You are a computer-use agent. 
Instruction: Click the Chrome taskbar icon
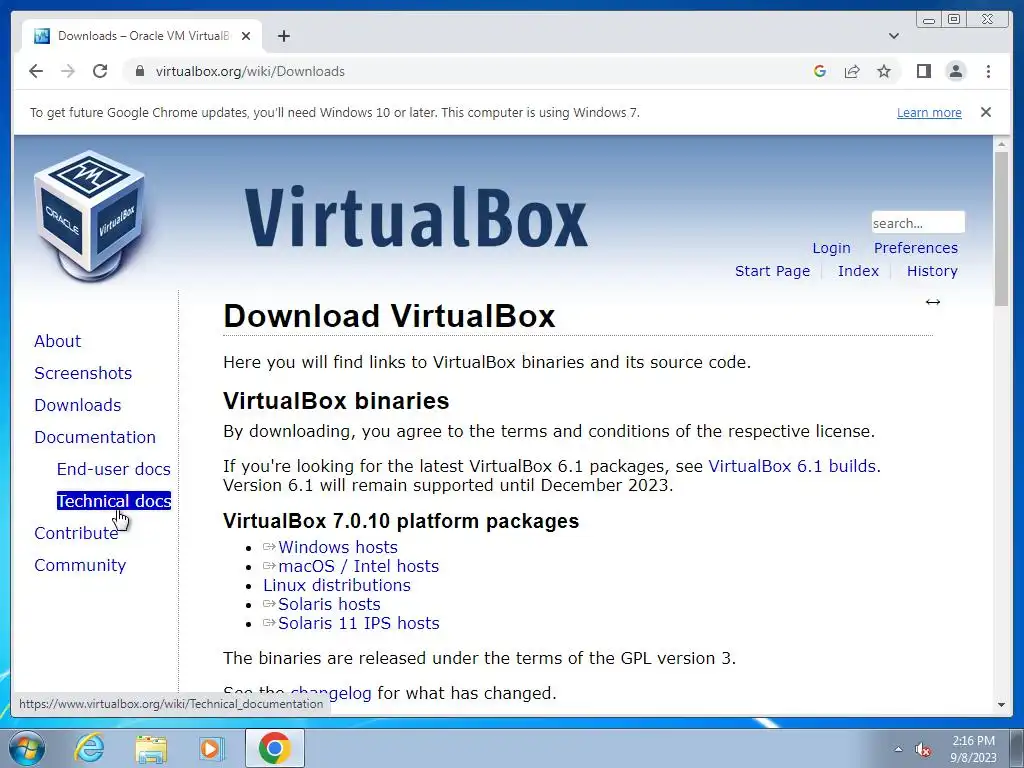tap(274, 748)
